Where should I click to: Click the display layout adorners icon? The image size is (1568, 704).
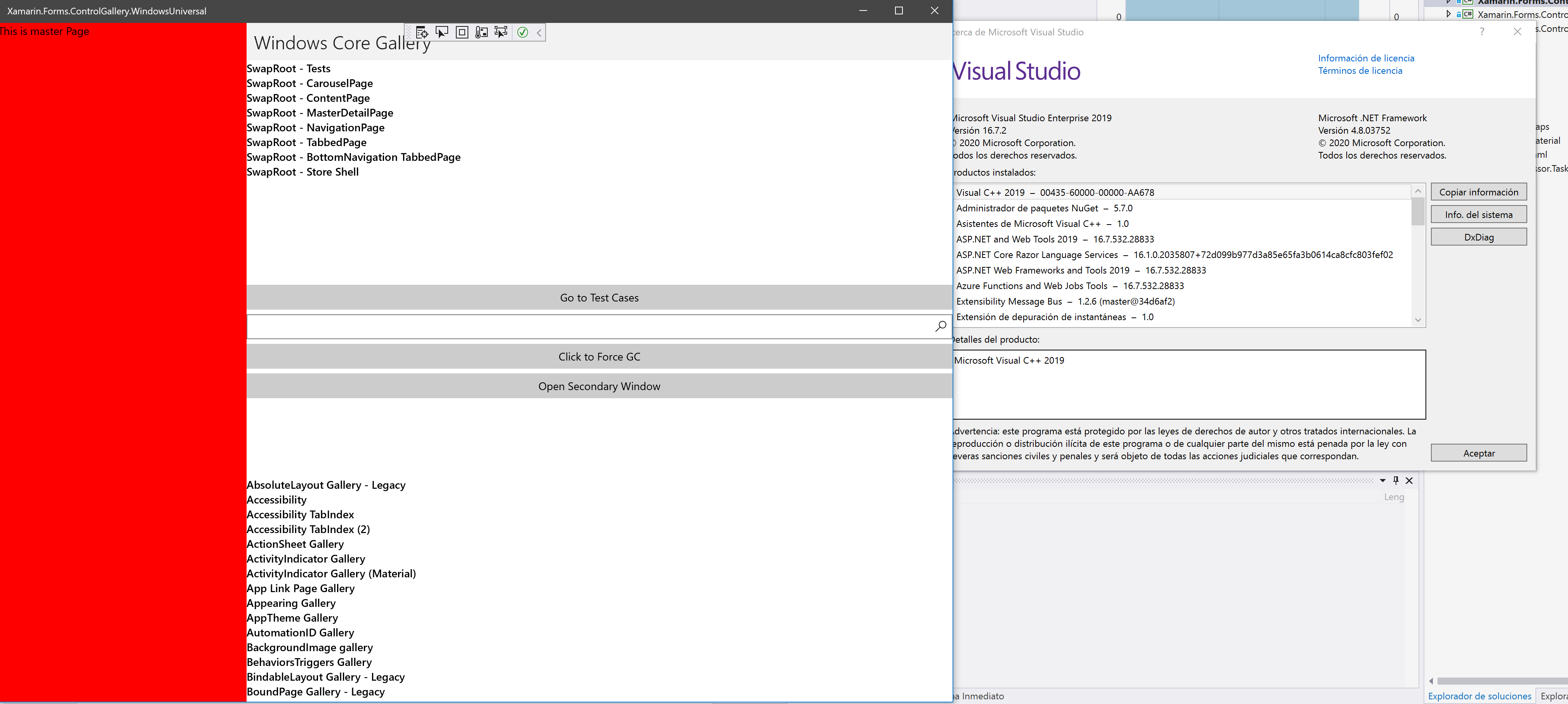(x=462, y=32)
